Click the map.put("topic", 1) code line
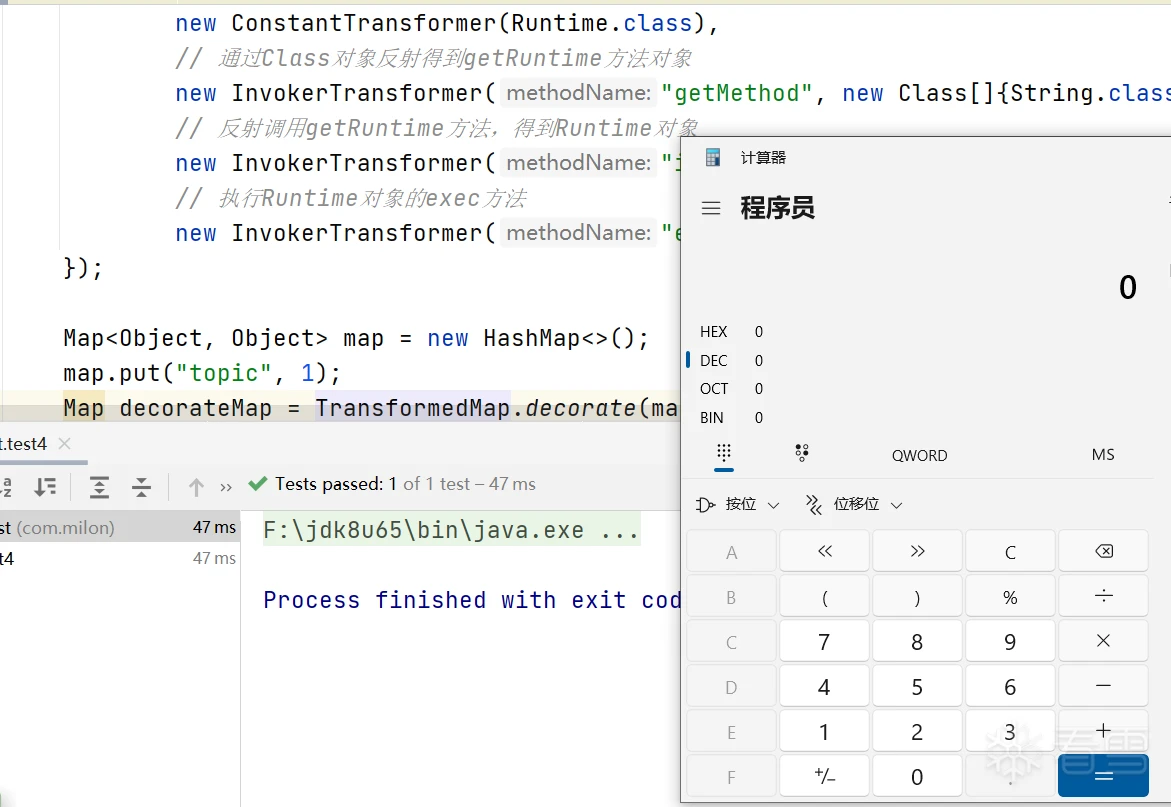The image size is (1171, 807). [202, 373]
